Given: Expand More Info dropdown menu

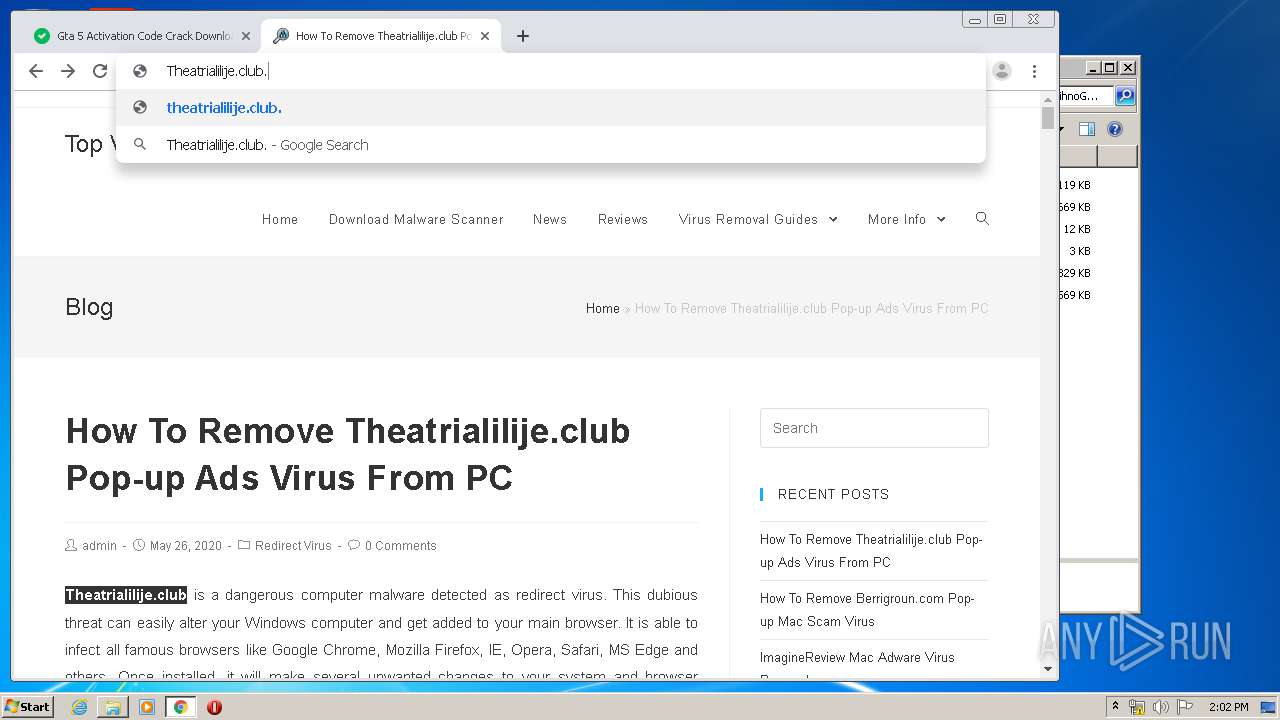Looking at the screenshot, I should tap(906, 219).
